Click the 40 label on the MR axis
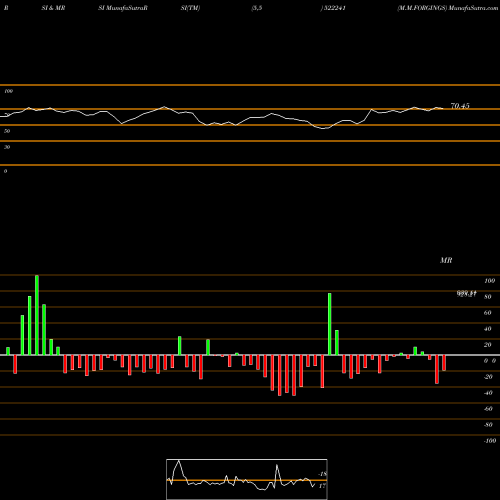The image size is (500, 500). pos(488,329)
